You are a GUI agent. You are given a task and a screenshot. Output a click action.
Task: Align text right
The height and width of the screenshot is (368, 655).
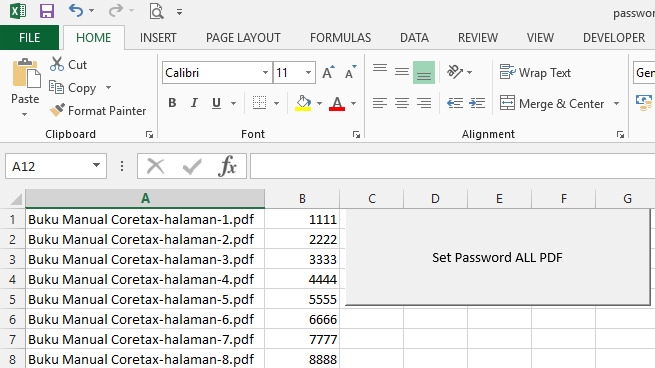tap(424, 103)
